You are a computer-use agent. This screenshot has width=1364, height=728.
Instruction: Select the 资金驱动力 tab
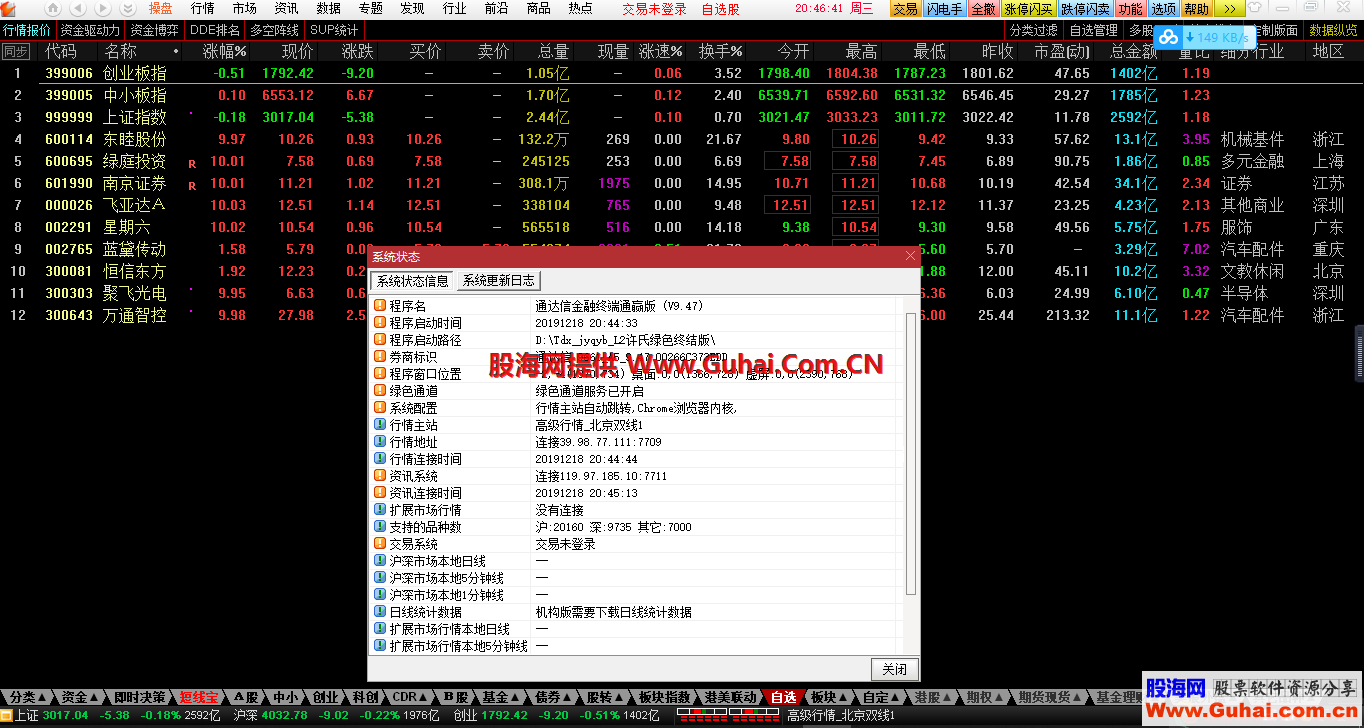click(x=90, y=30)
